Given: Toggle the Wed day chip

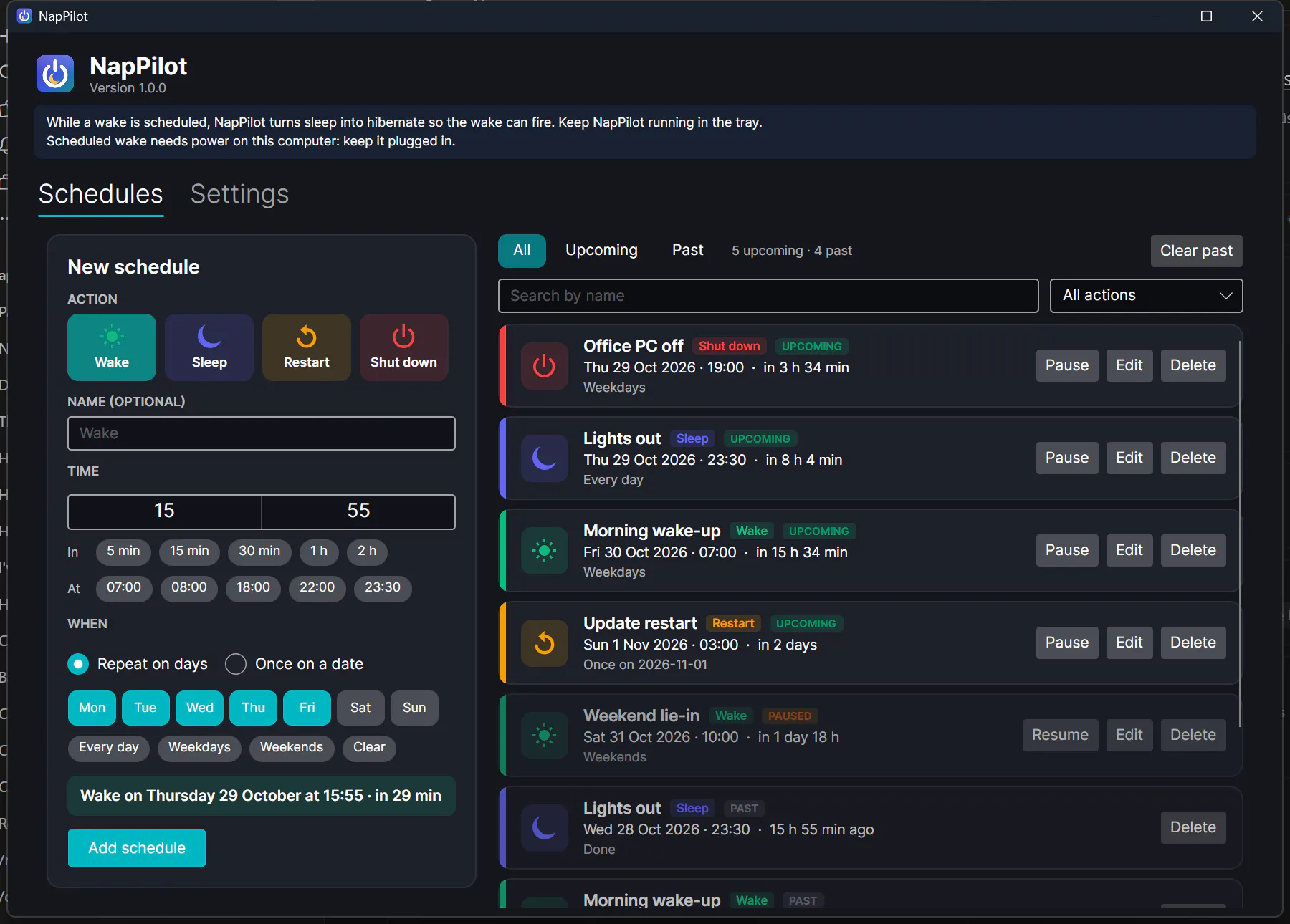Looking at the screenshot, I should (200, 708).
